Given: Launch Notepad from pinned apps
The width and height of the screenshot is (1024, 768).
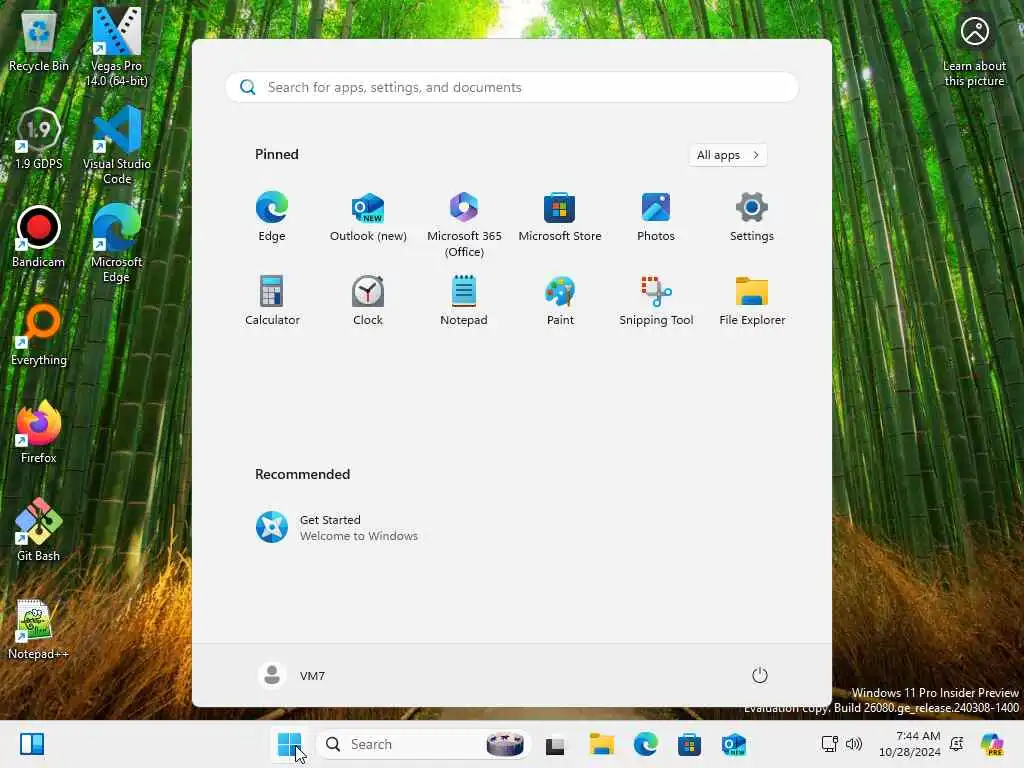Looking at the screenshot, I should pyautogui.click(x=464, y=300).
